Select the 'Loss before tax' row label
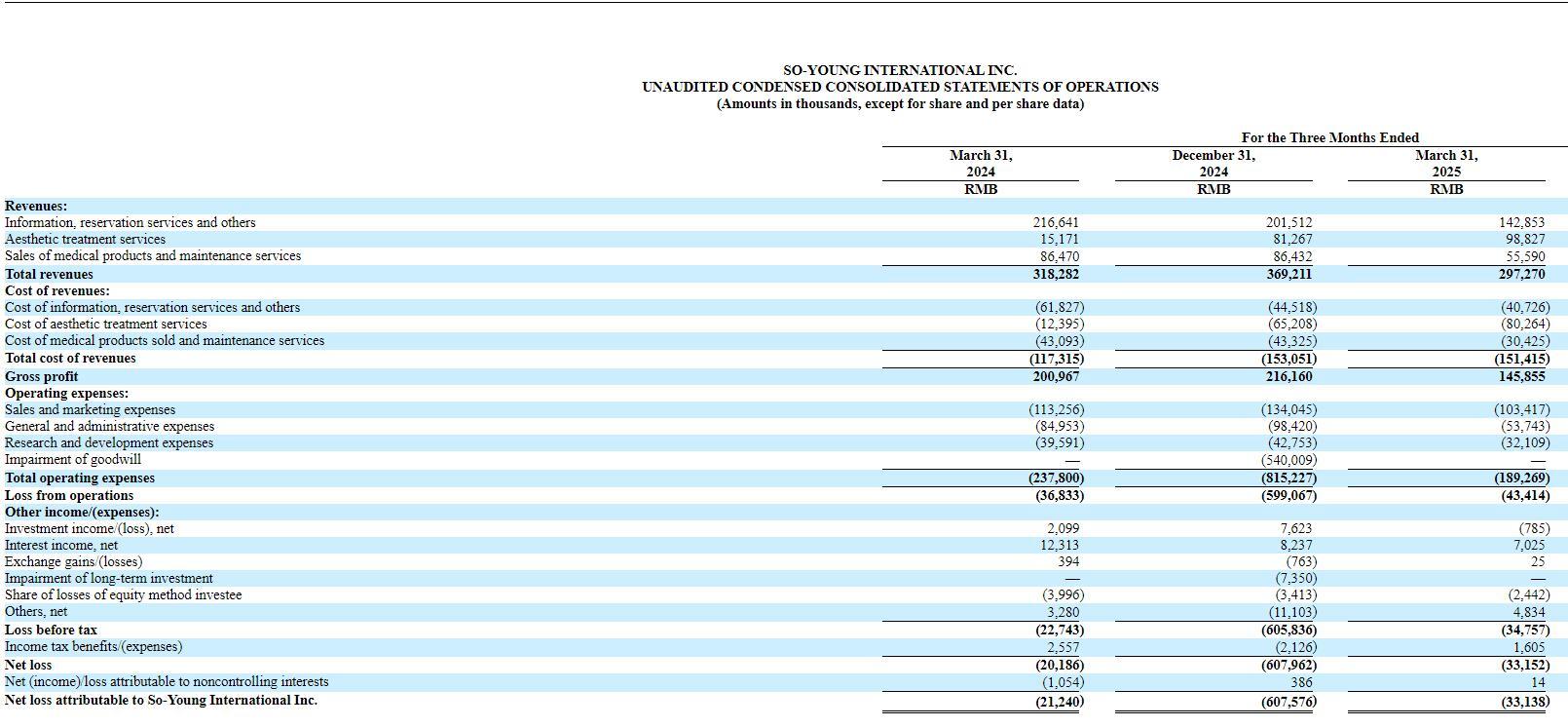This screenshot has height=727, width=1568. coord(51,631)
